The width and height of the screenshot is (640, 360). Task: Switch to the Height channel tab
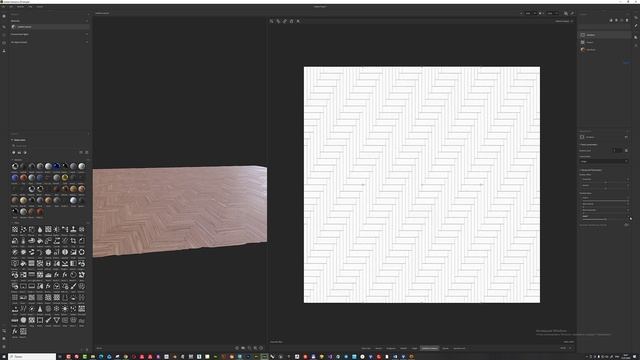point(415,348)
